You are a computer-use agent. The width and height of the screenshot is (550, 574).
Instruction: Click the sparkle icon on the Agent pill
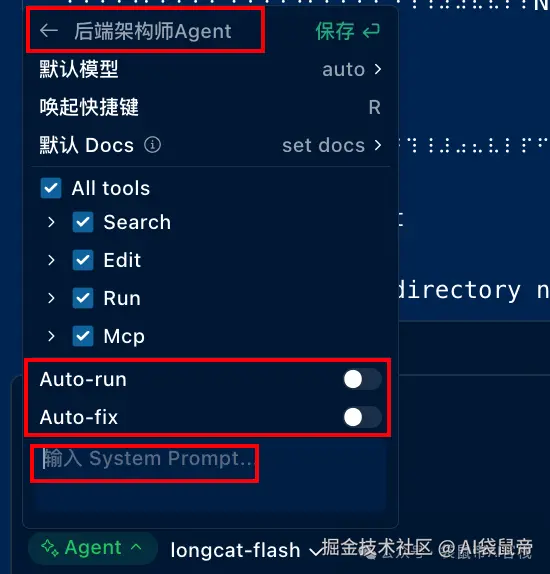[50, 548]
